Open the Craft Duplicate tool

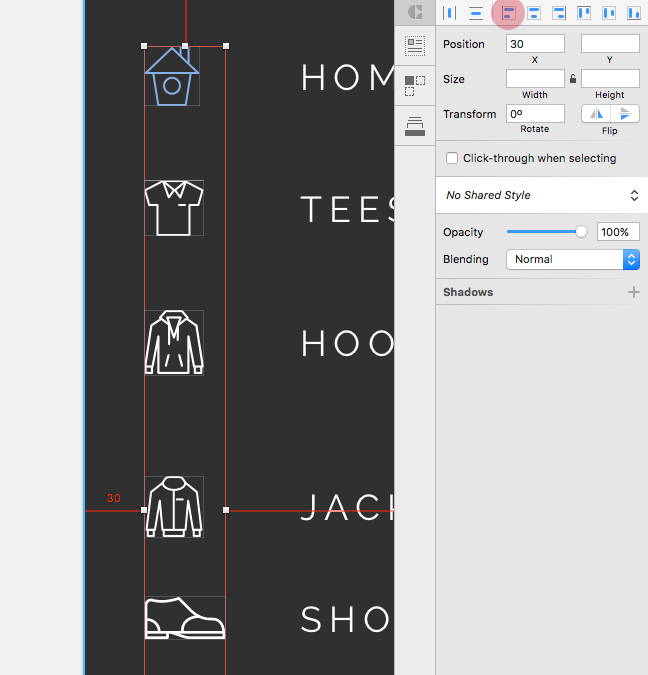pyautogui.click(x=415, y=86)
